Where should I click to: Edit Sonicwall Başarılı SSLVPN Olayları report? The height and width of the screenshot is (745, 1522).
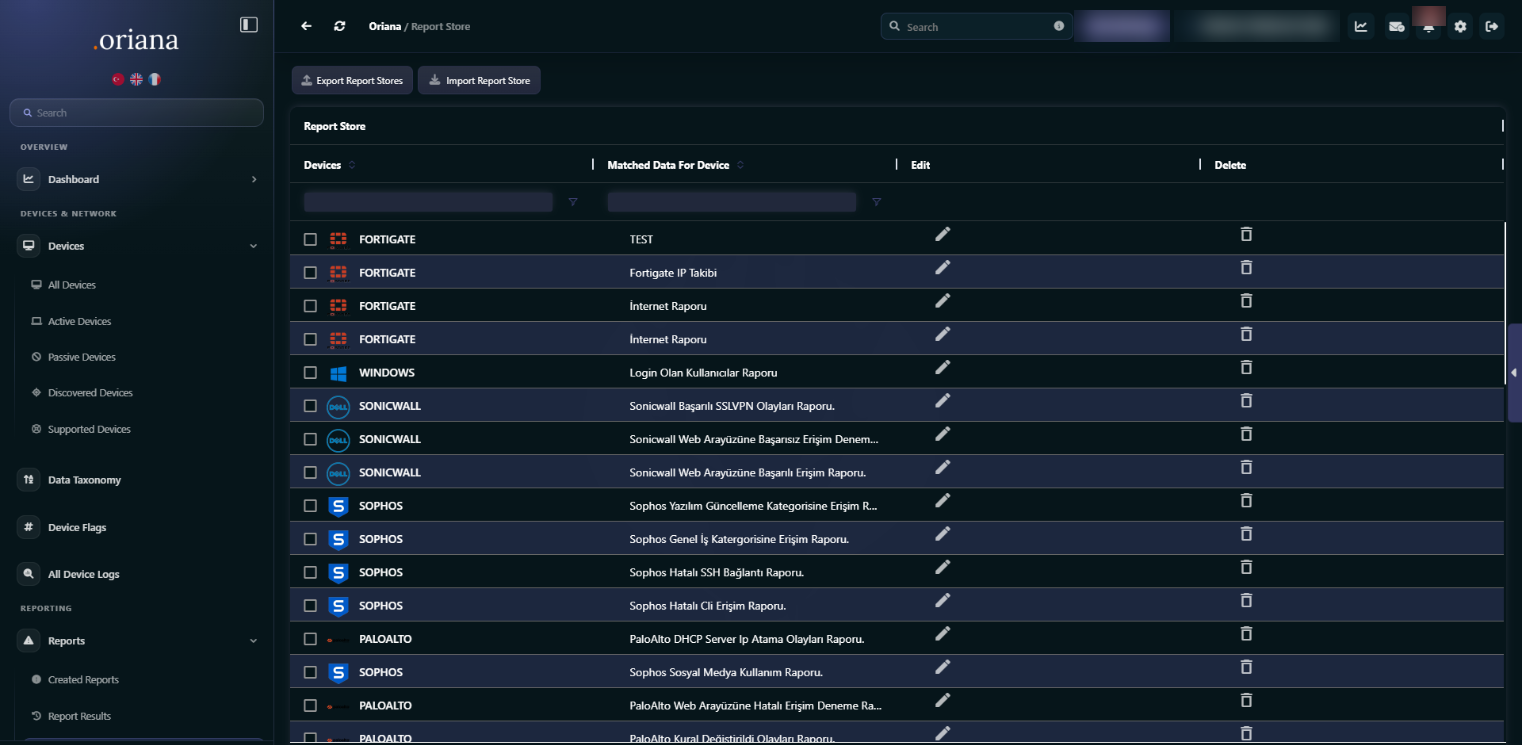pyautogui.click(x=942, y=400)
